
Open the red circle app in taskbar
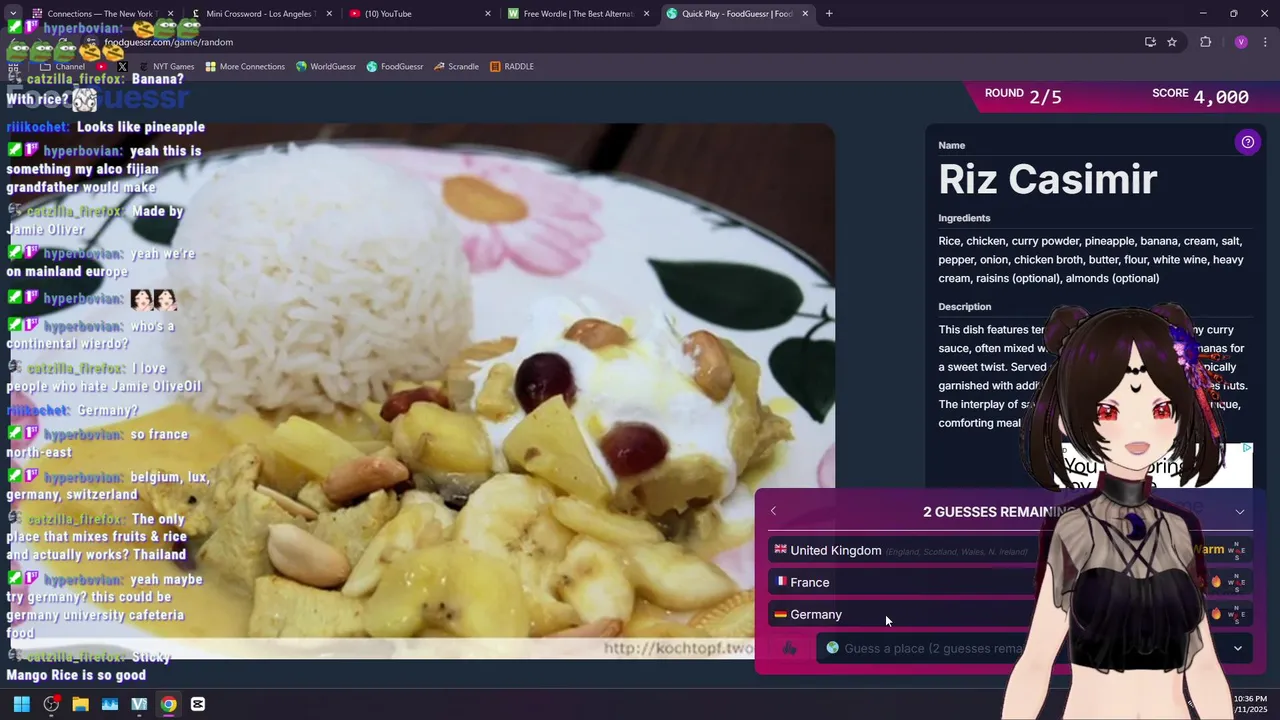pos(51,704)
